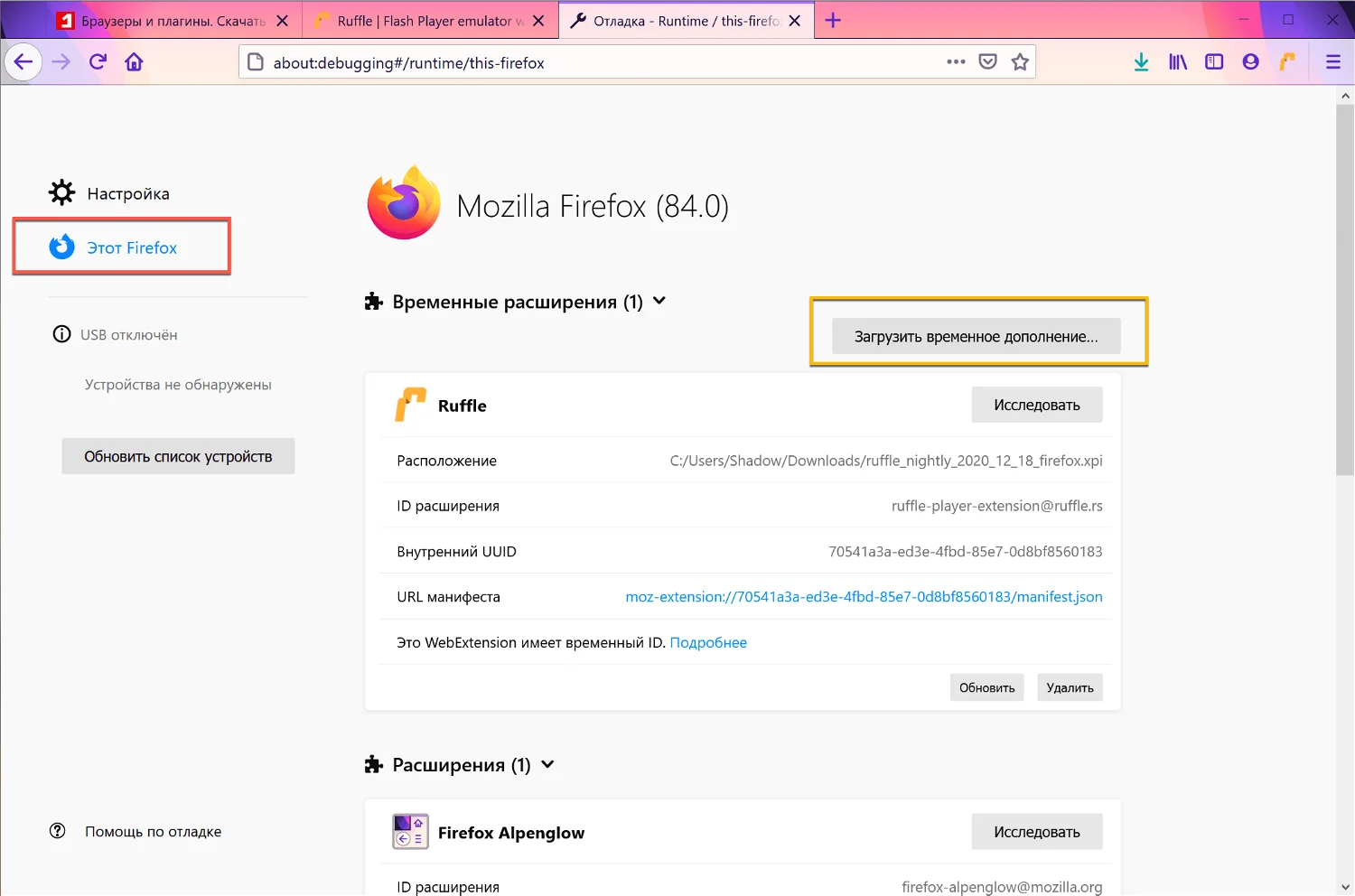1355x896 pixels.
Task: Select Настройка in the sidebar
Action: coord(127,194)
